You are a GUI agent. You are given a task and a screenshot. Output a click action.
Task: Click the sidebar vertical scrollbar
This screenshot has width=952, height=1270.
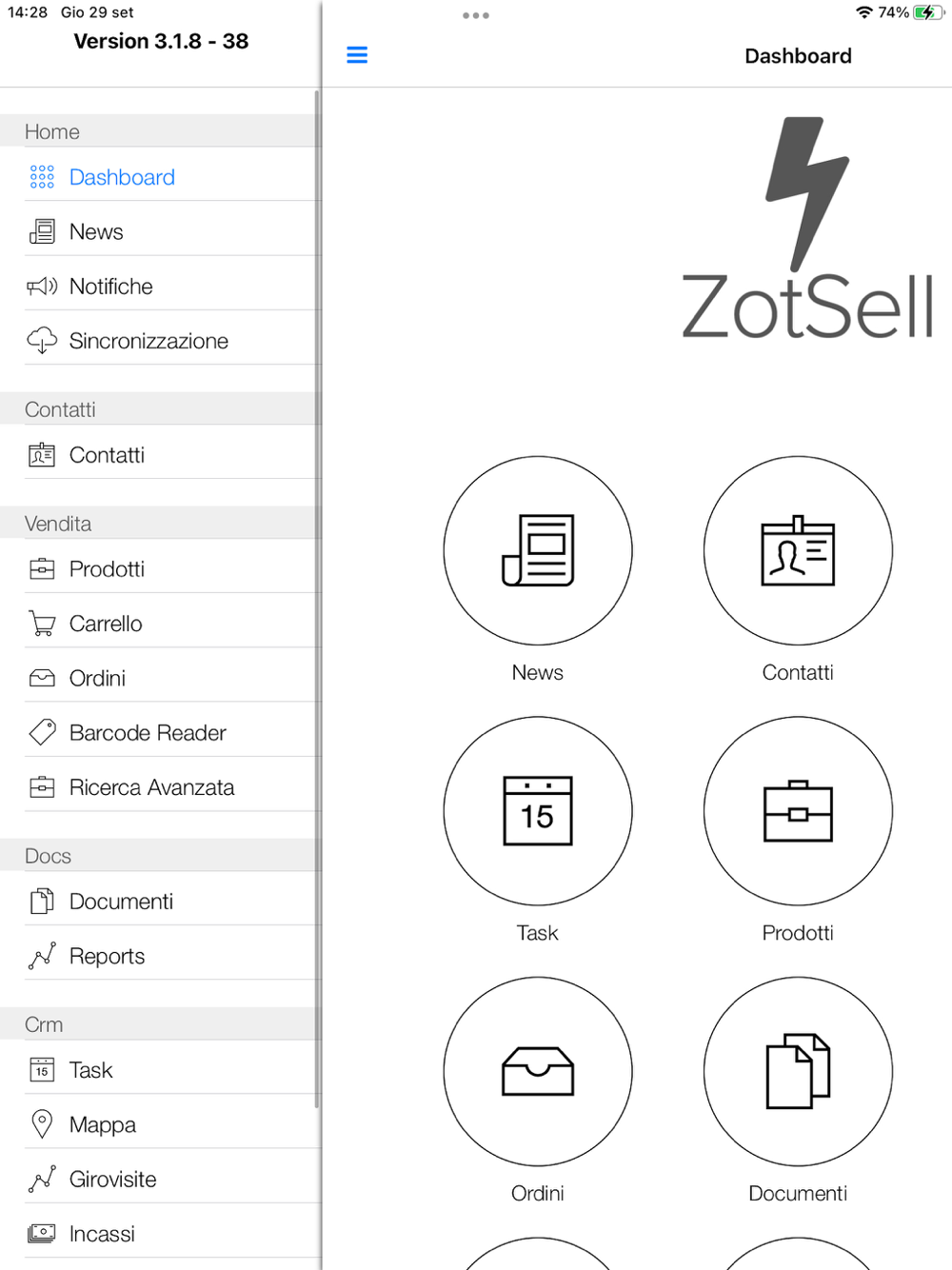[316, 599]
